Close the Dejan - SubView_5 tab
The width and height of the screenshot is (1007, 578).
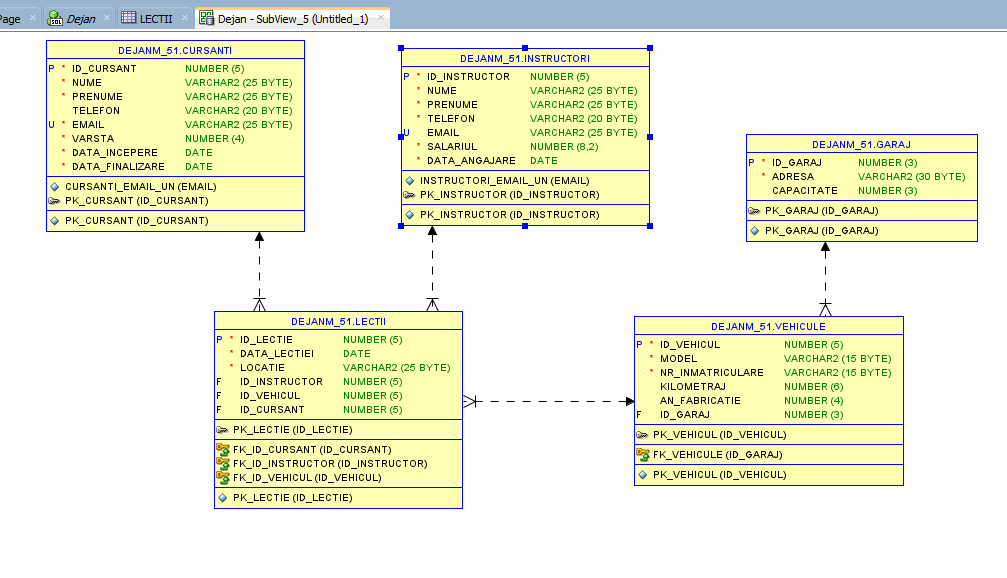click(x=381, y=17)
